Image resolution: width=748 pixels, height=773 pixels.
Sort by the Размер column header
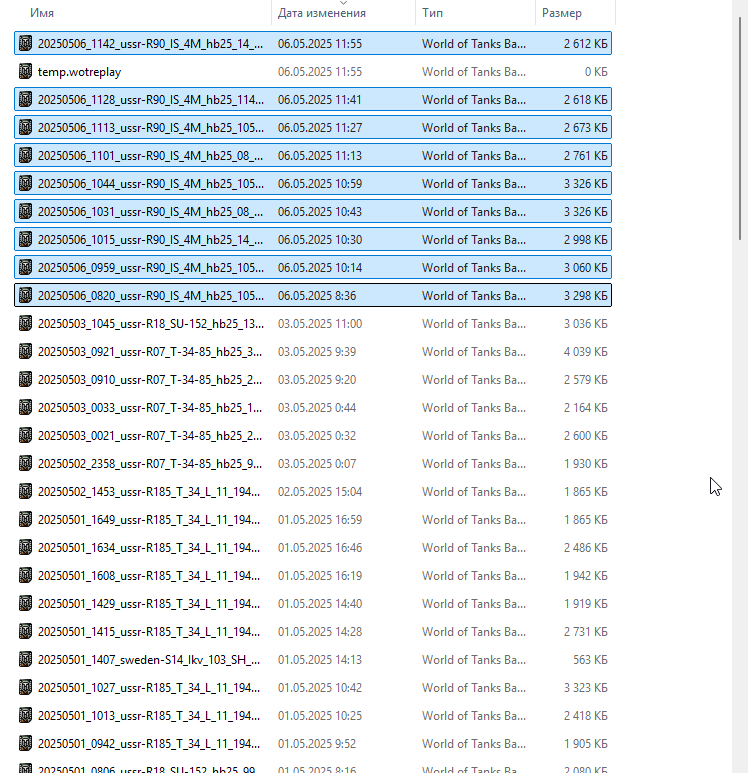562,13
